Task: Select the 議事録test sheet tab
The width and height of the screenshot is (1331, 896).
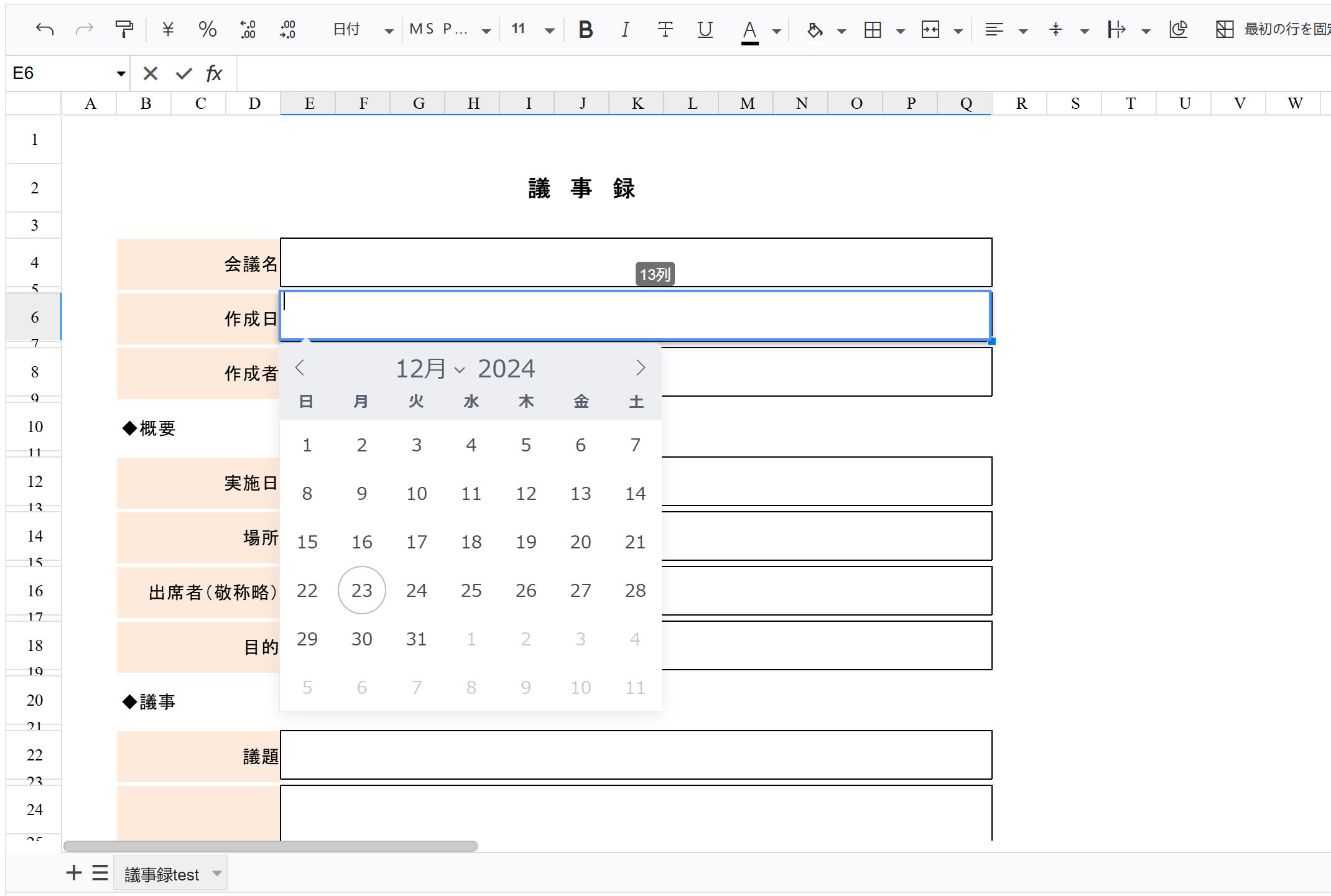Action: click(x=162, y=874)
